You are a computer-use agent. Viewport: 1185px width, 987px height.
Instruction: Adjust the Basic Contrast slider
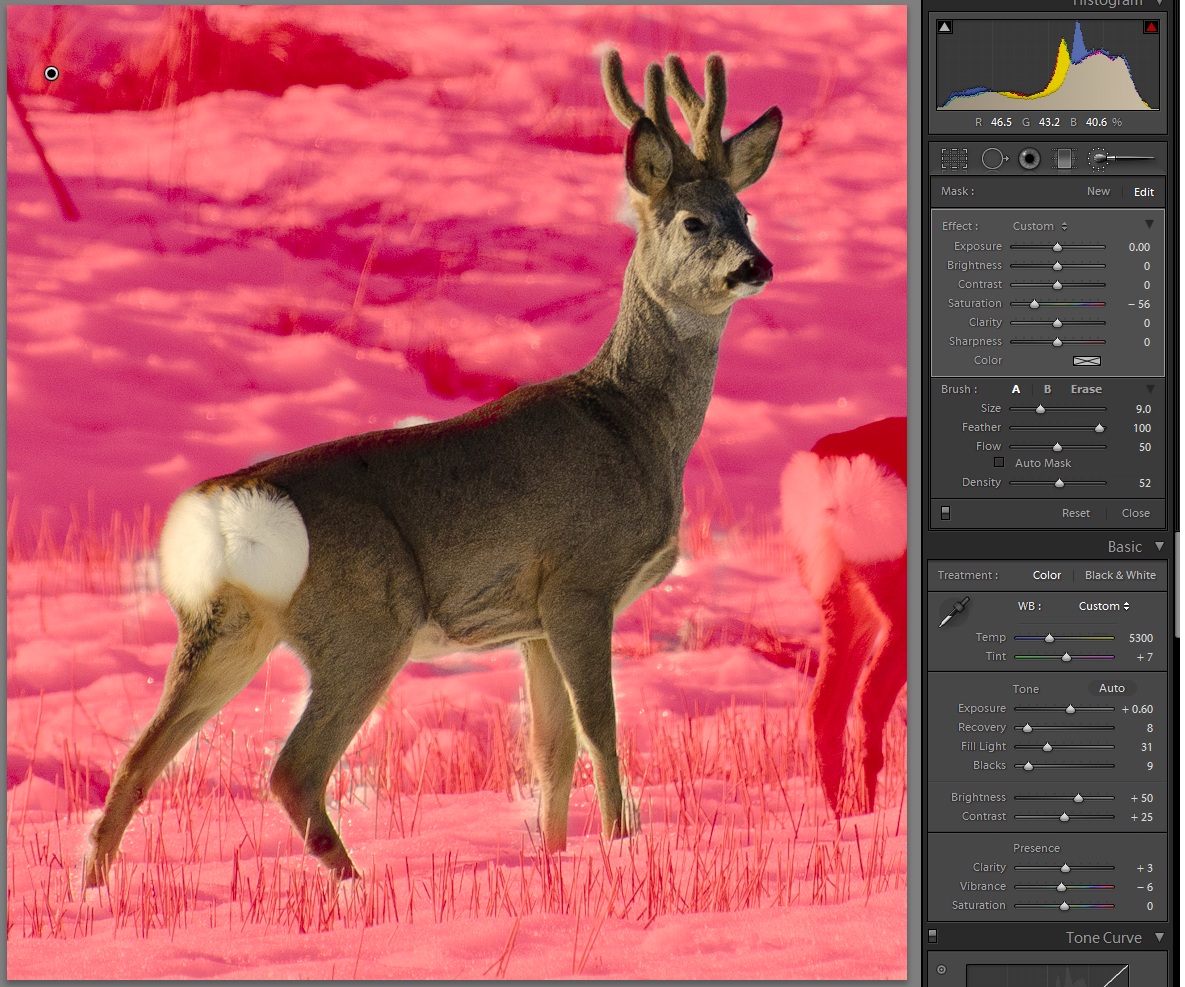1064,817
